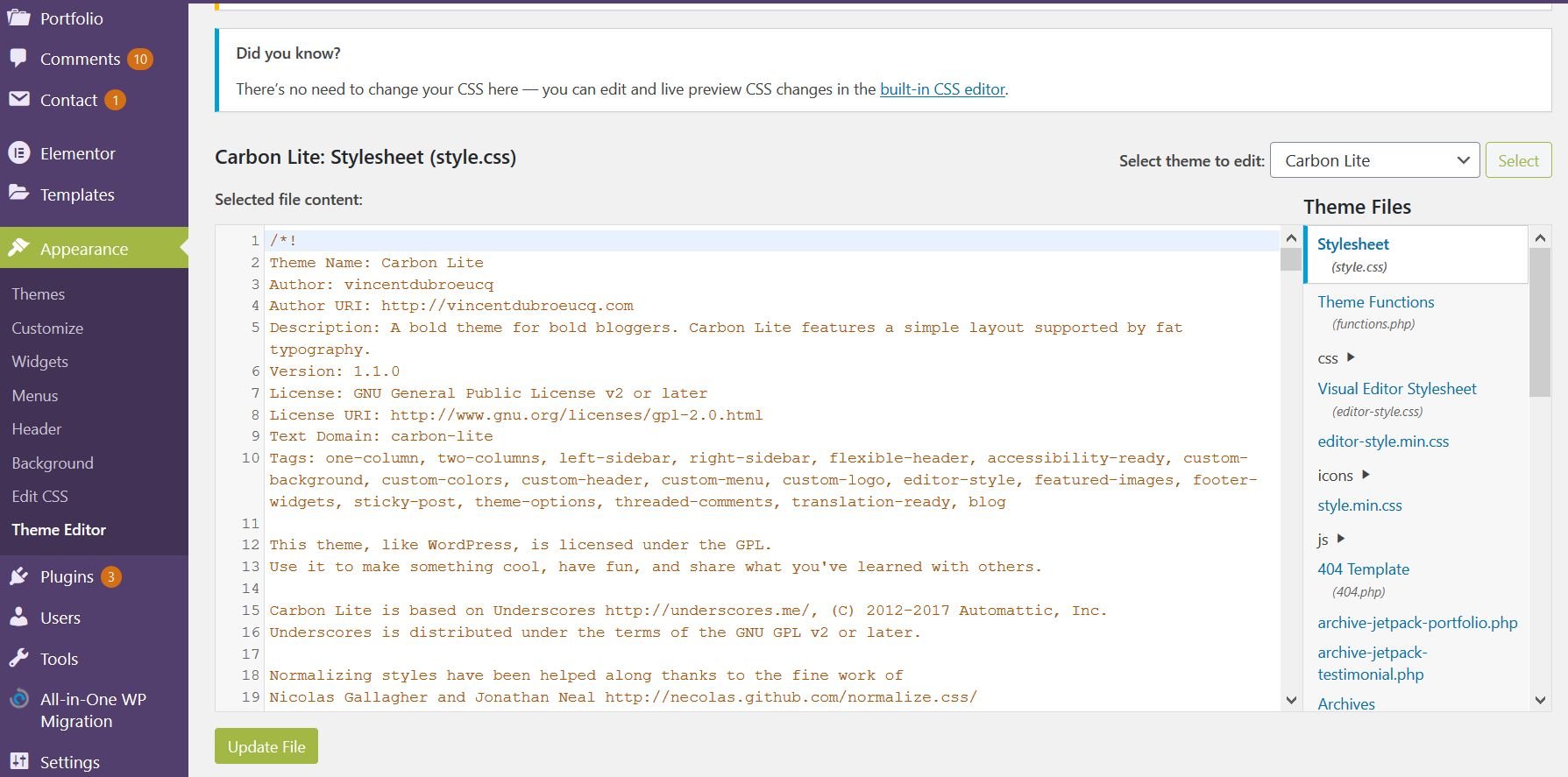Click the Contact envelope icon
1568x777 pixels.
pos(18,99)
